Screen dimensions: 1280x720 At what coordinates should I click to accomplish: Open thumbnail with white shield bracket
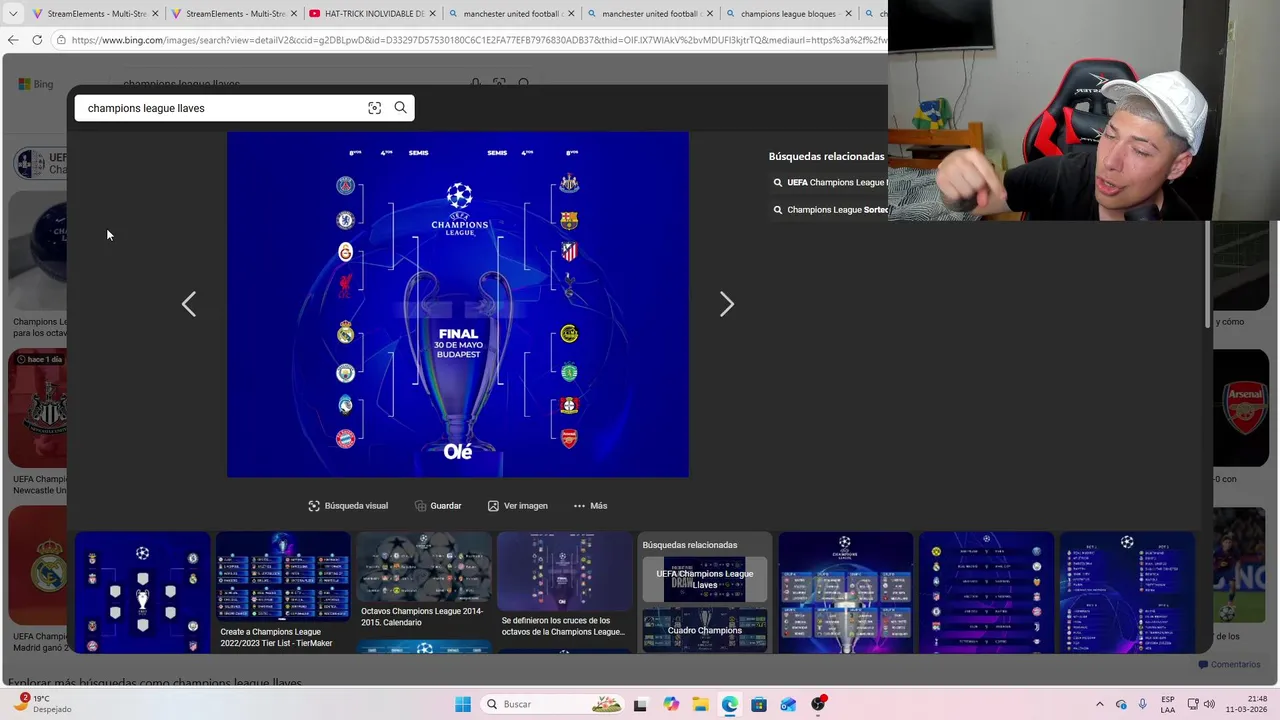143,593
